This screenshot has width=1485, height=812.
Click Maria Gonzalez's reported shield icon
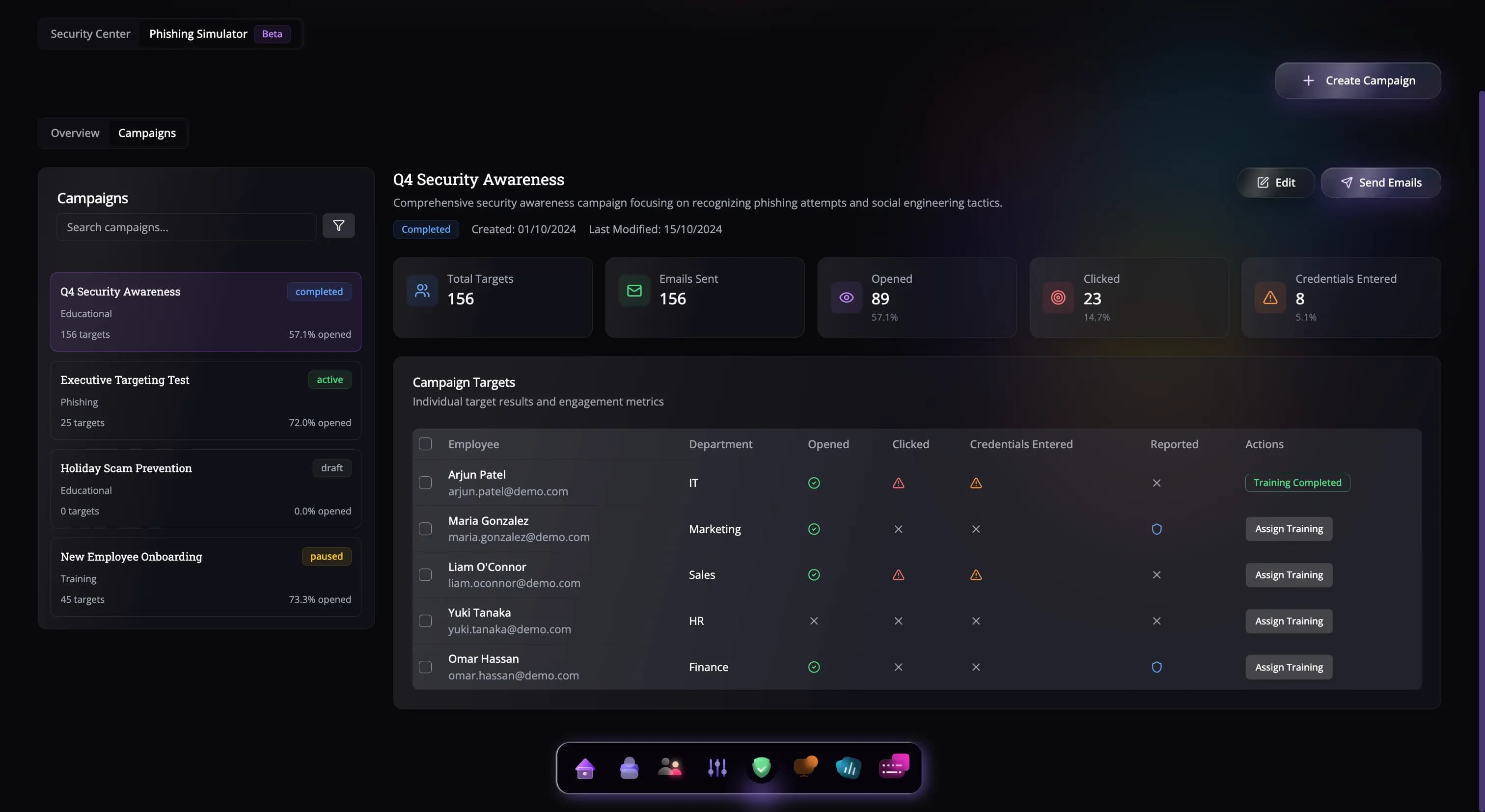coord(1156,529)
